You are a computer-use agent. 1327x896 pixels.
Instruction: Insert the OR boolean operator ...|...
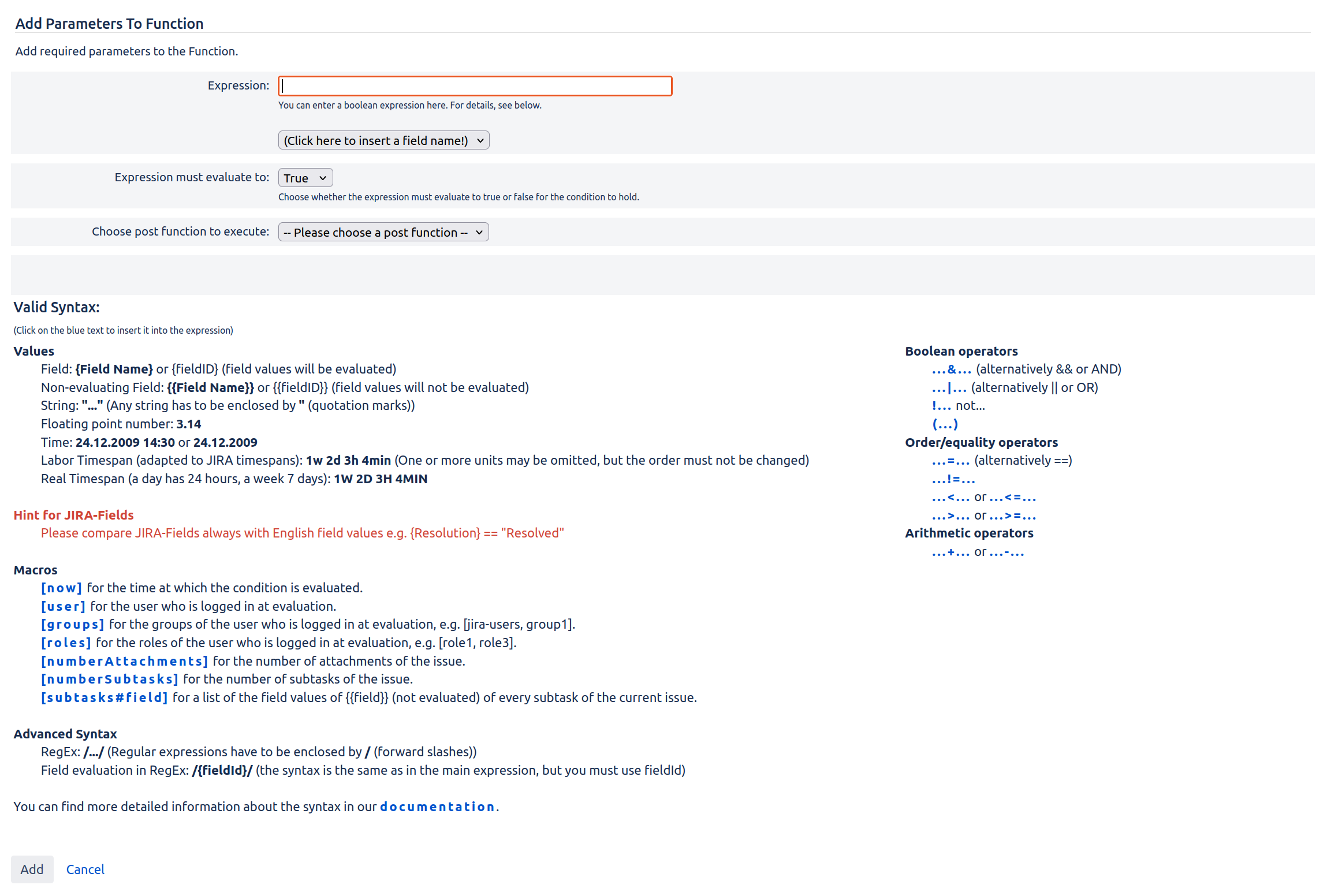tap(949, 387)
